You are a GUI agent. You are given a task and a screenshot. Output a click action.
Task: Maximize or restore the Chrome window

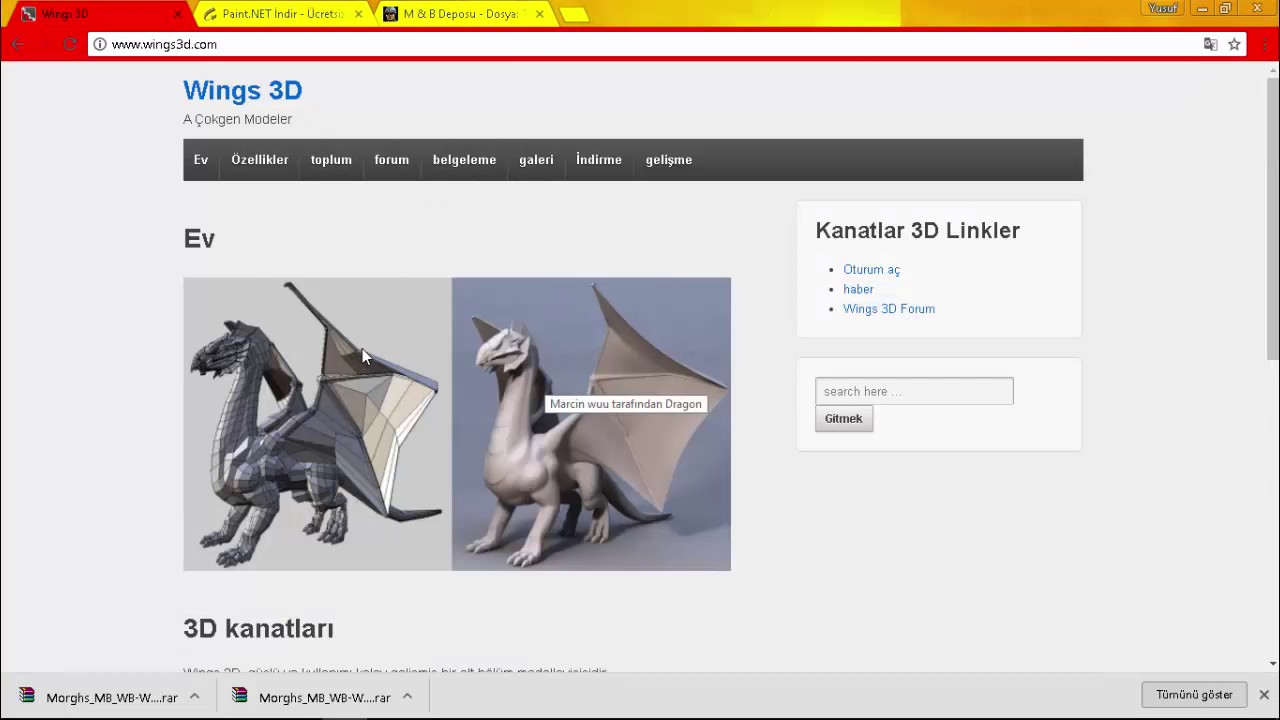(x=1225, y=8)
